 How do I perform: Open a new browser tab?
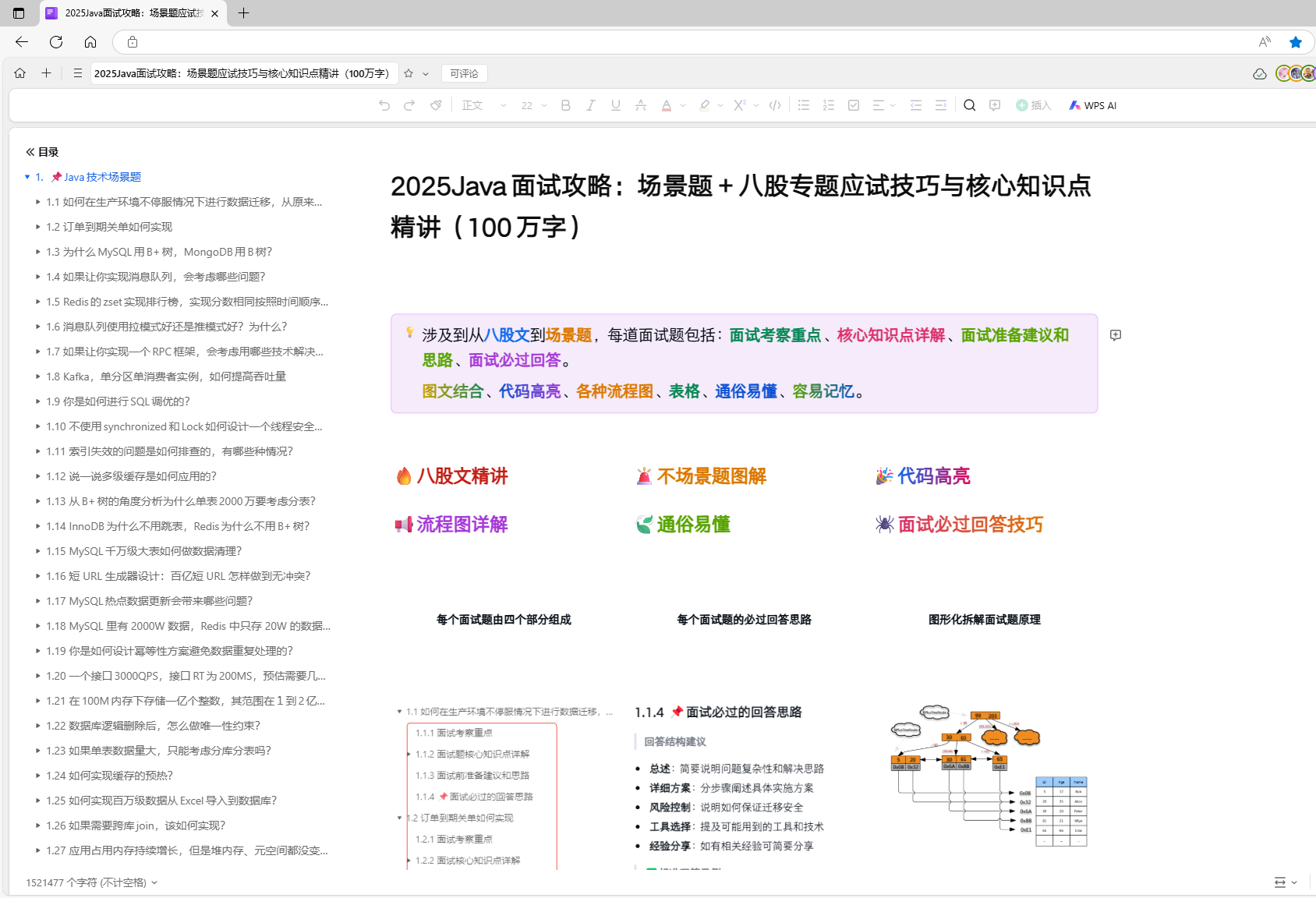(243, 13)
